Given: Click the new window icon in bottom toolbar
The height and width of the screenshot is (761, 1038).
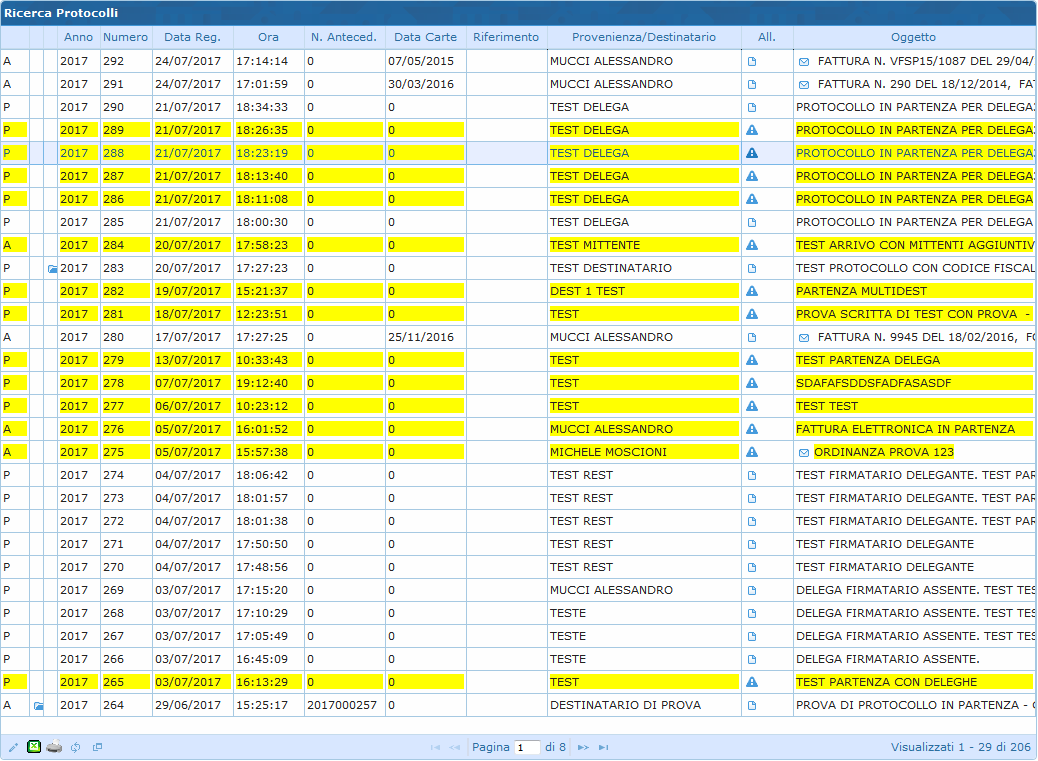Looking at the screenshot, I should (x=97, y=747).
